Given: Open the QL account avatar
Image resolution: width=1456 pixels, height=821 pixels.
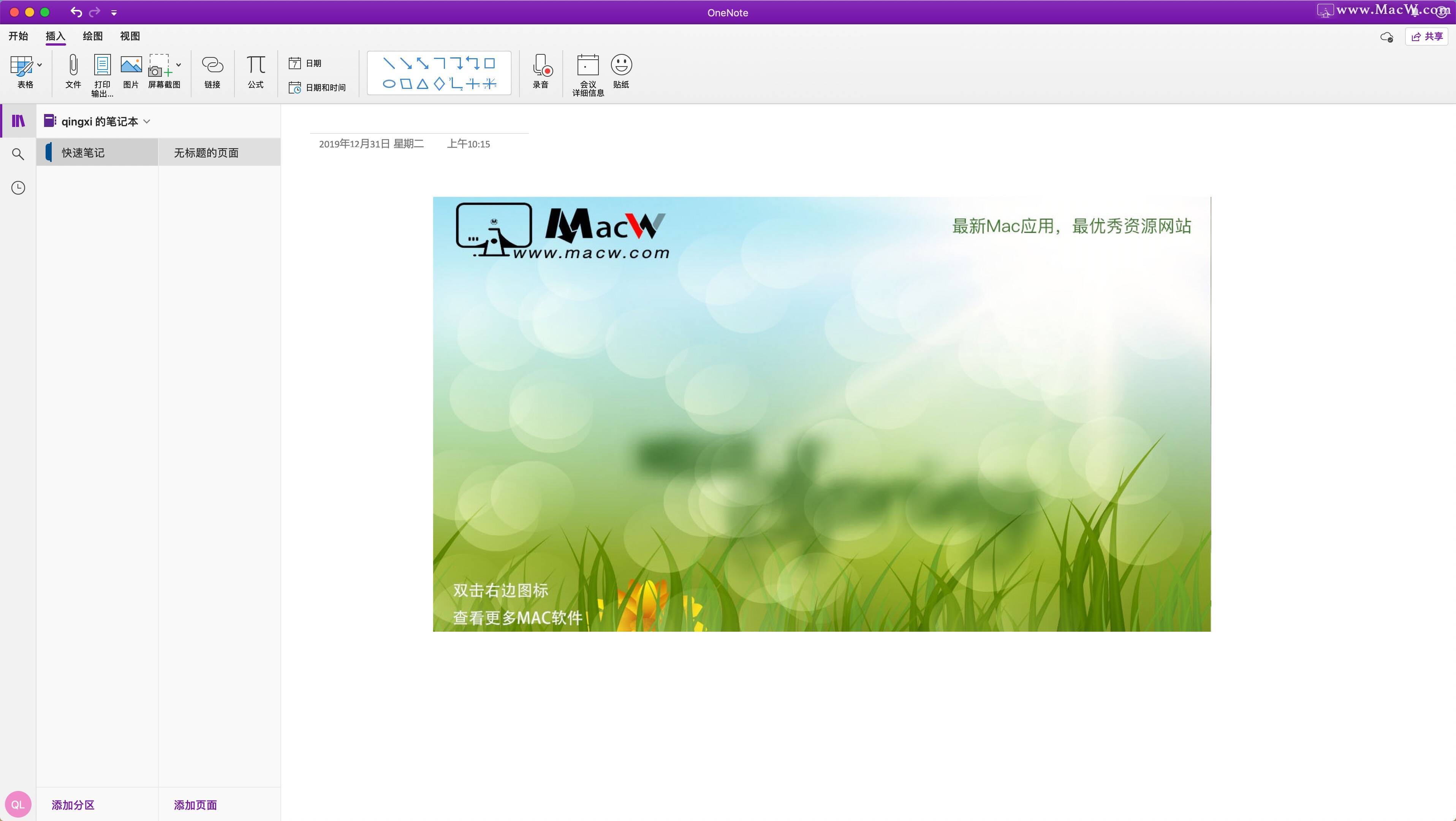Looking at the screenshot, I should pos(18,805).
